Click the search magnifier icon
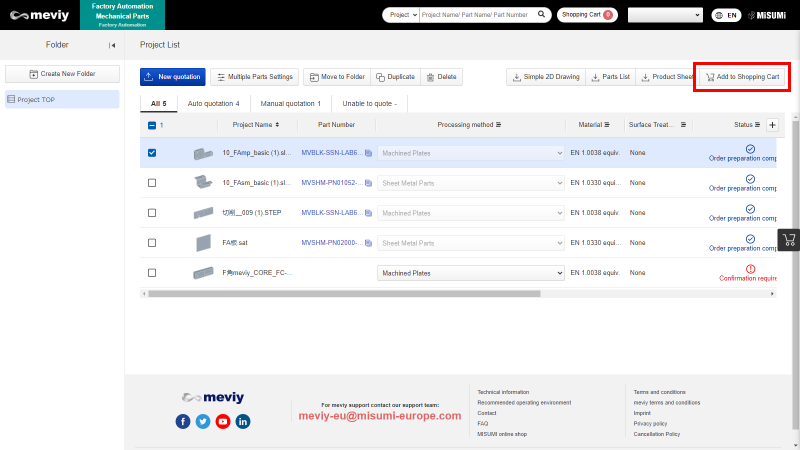Screen dimensions: 800x450 coord(541,14)
